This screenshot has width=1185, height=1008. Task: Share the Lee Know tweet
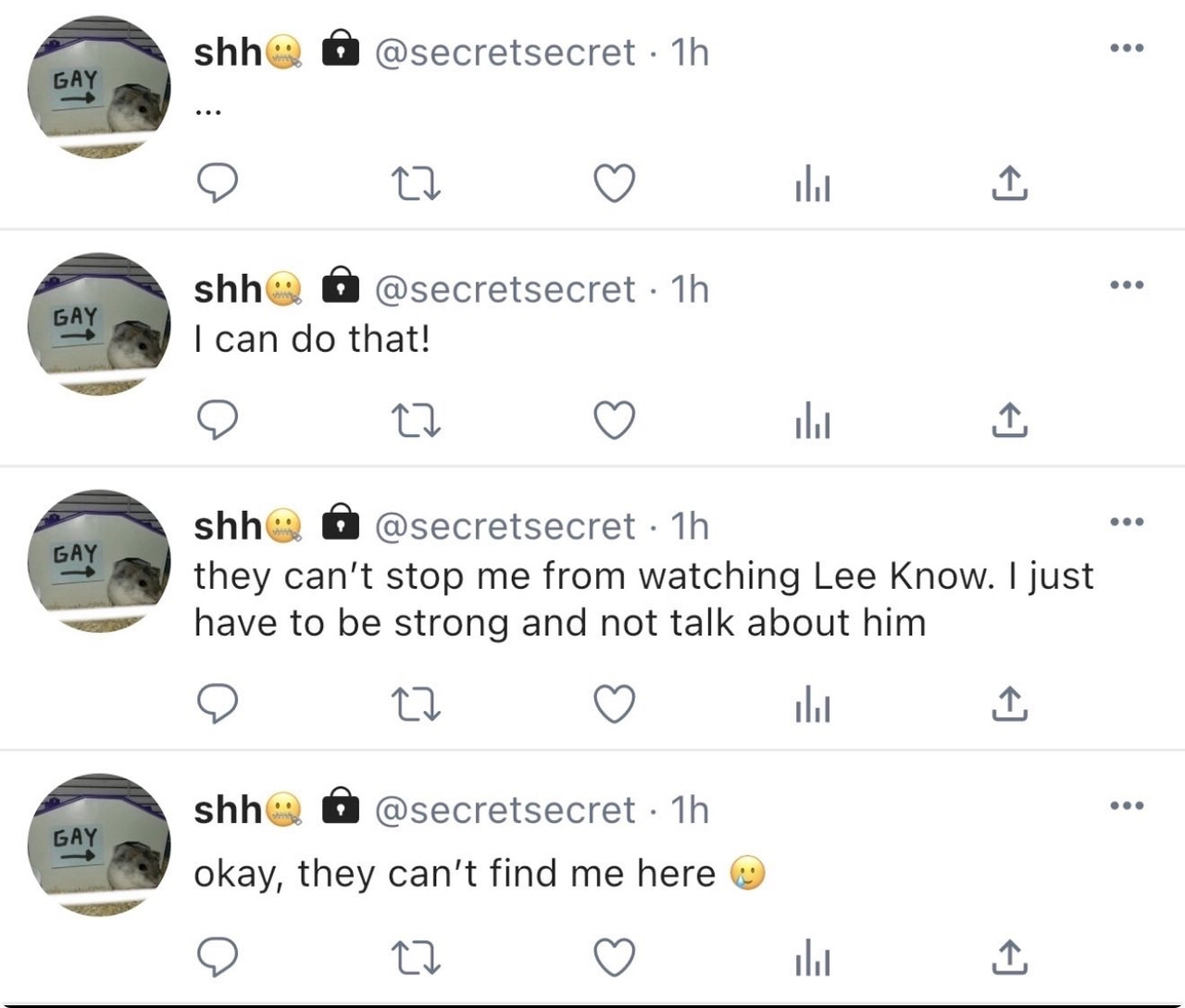(1010, 703)
